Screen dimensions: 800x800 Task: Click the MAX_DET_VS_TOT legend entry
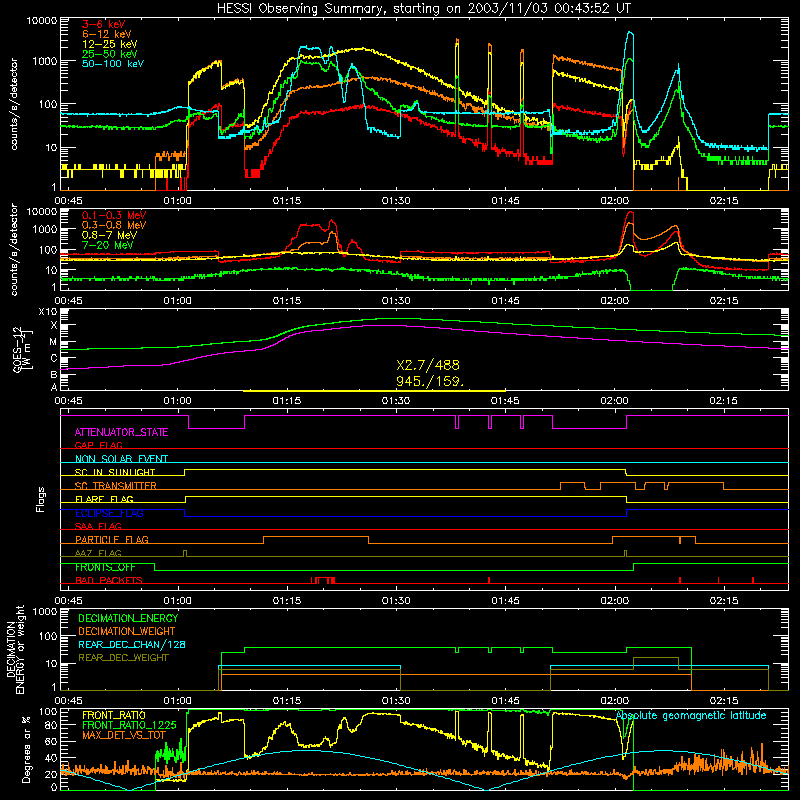click(125, 735)
